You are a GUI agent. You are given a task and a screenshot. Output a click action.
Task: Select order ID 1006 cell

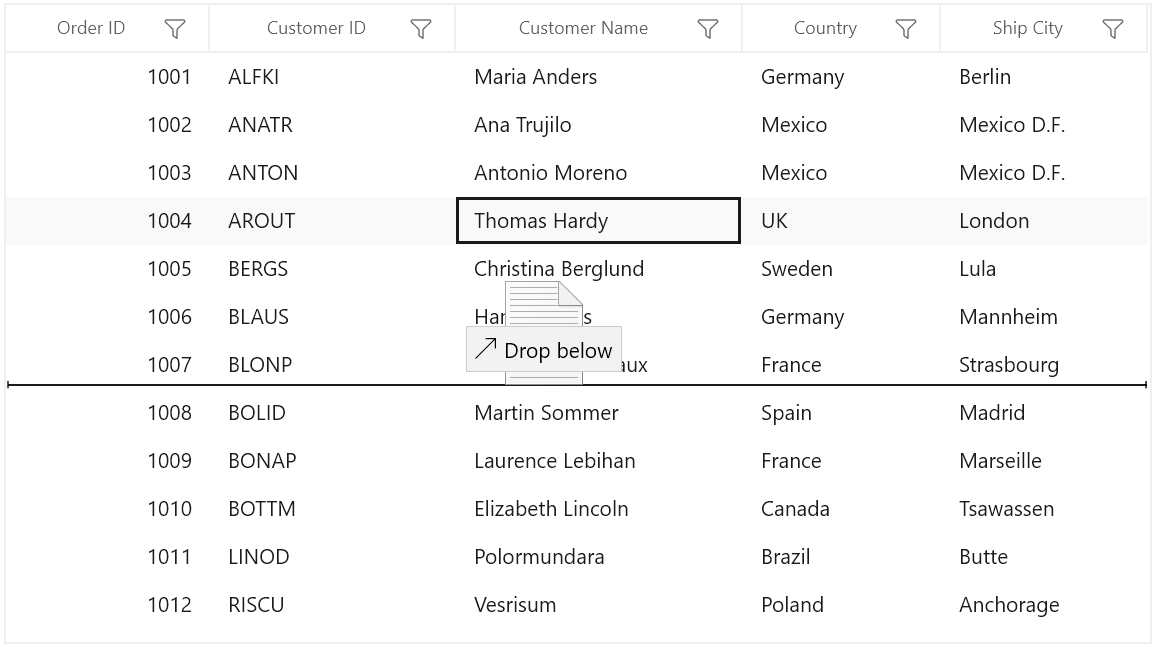point(108,316)
